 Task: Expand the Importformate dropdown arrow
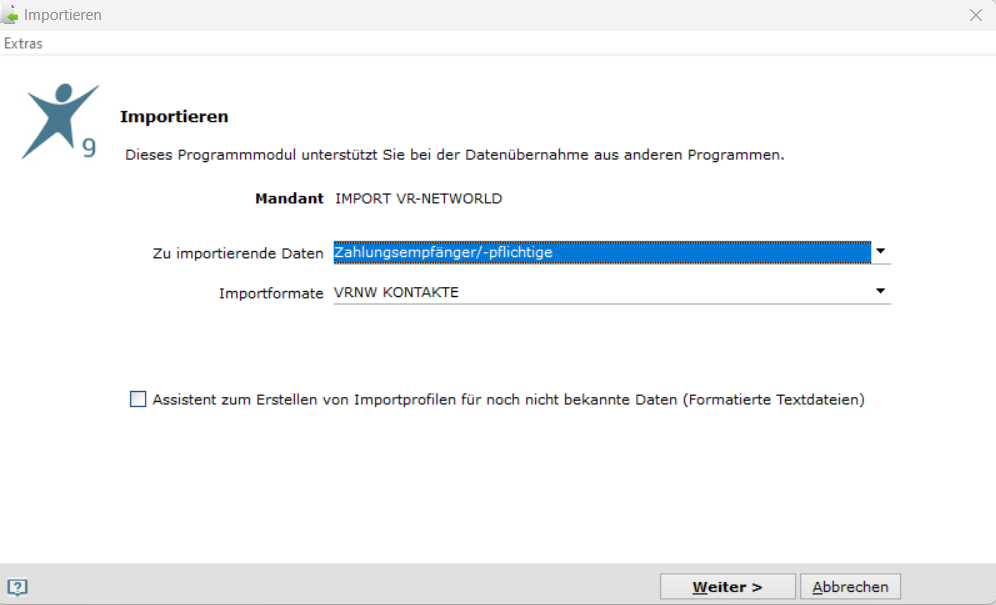coord(880,292)
